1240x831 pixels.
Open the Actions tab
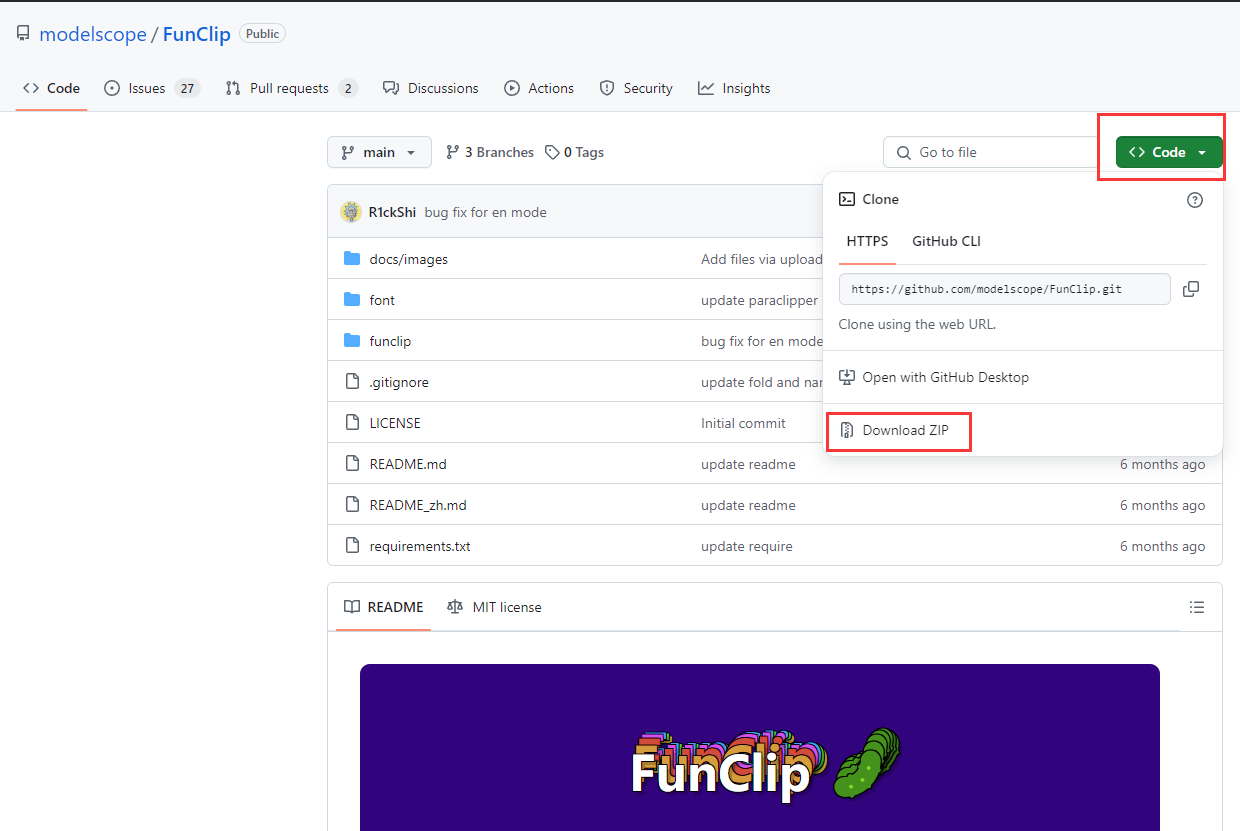539,88
